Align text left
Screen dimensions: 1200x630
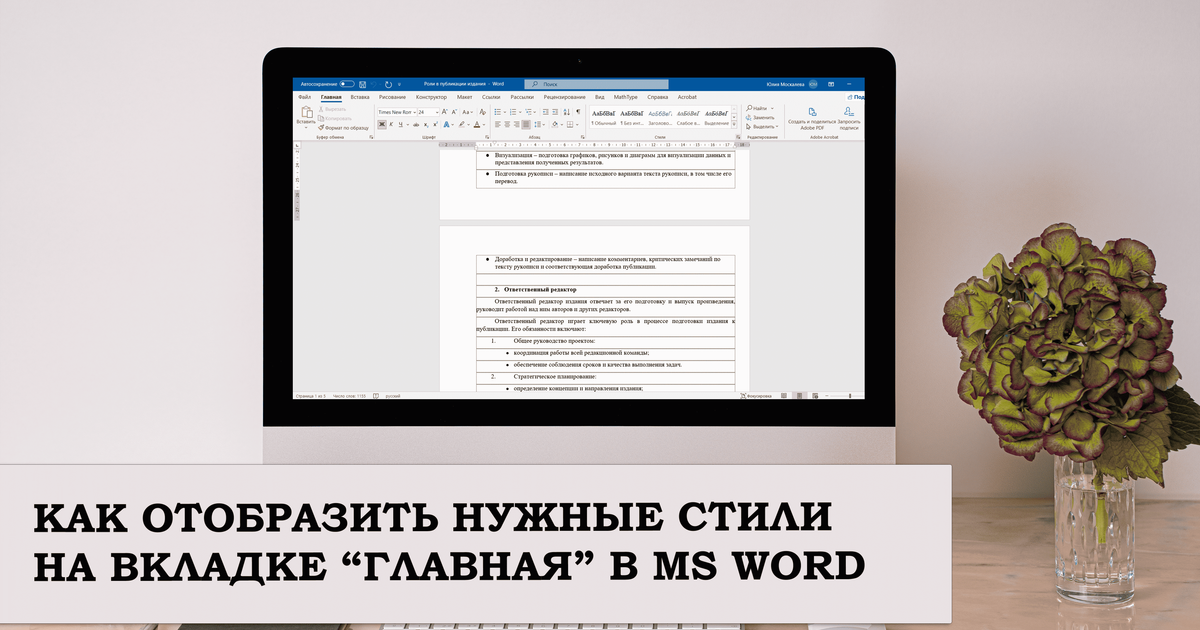tap(498, 125)
